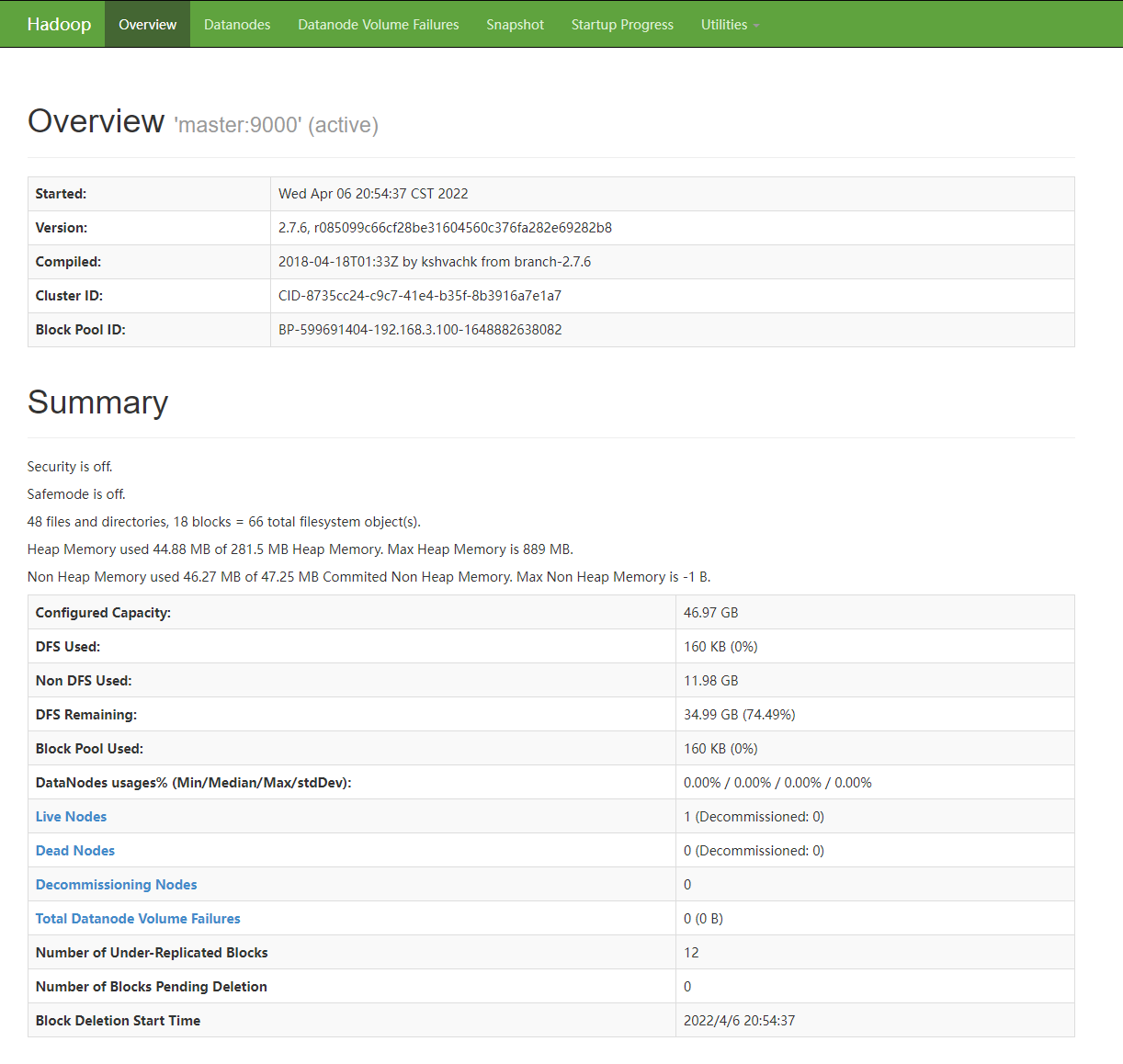
Task: Select the Overview tab
Action: click(147, 24)
